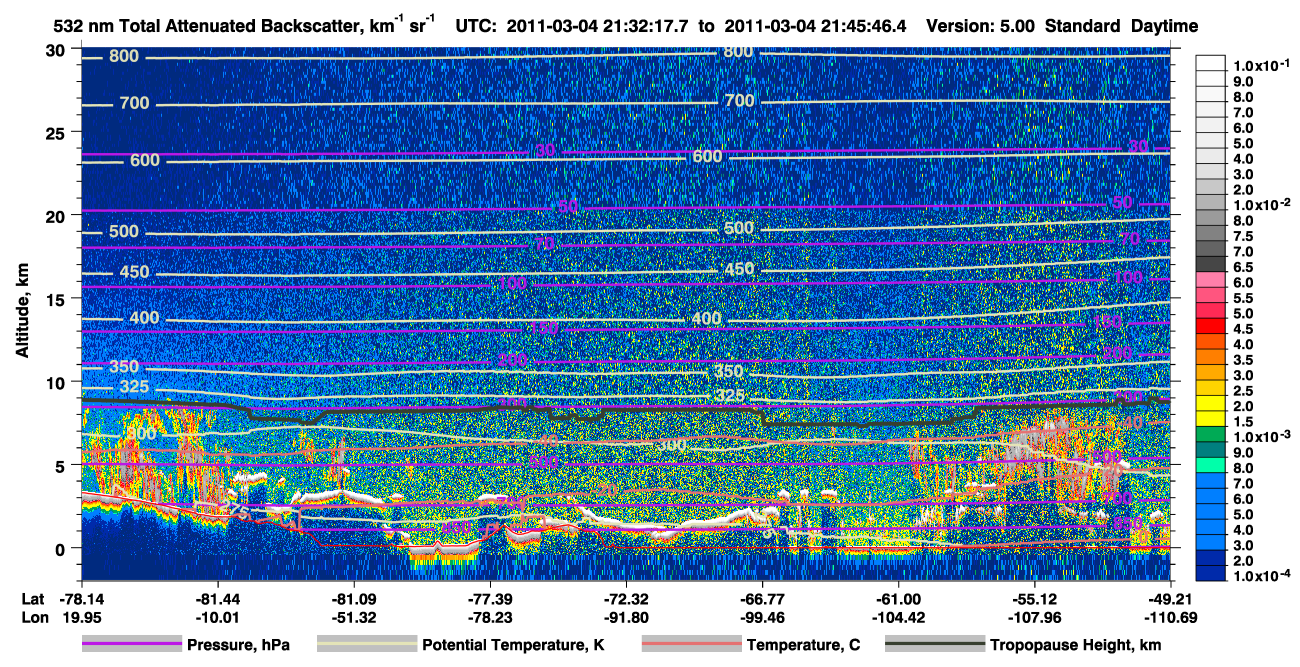Viewport: 1300px width, 667px height.
Task: Click the red colorbar swatch beside '4.5'
Action: tap(1212, 325)
